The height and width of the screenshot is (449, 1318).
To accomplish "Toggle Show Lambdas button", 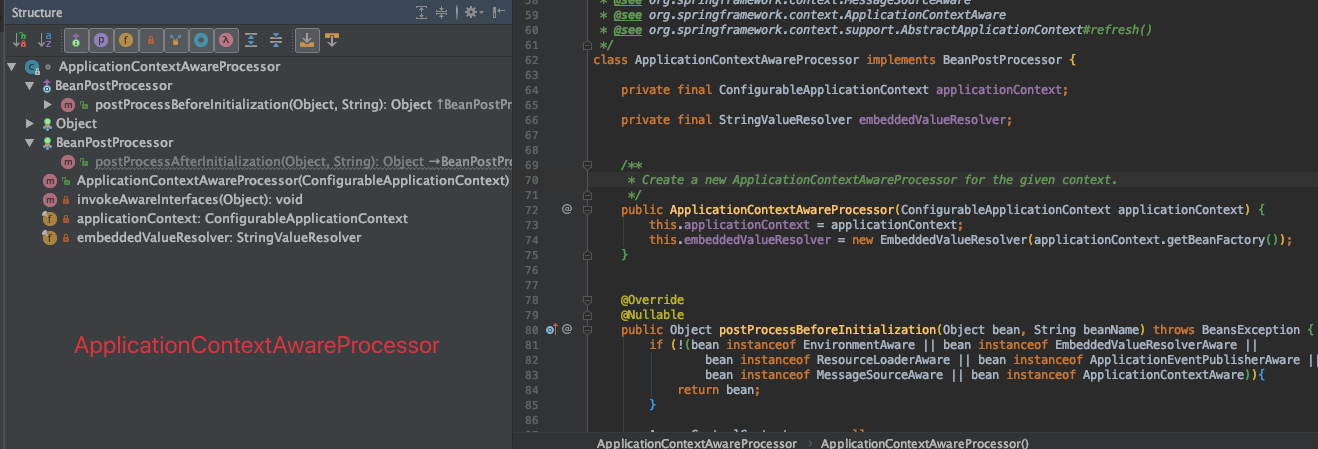I will coord(226,40).
